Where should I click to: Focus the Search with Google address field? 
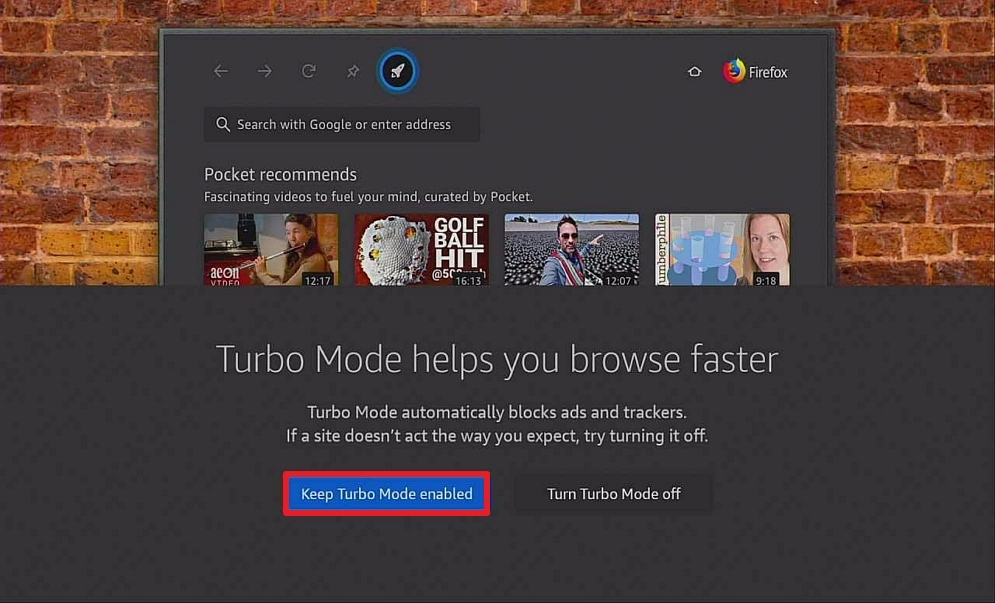(x=342, y=124)
